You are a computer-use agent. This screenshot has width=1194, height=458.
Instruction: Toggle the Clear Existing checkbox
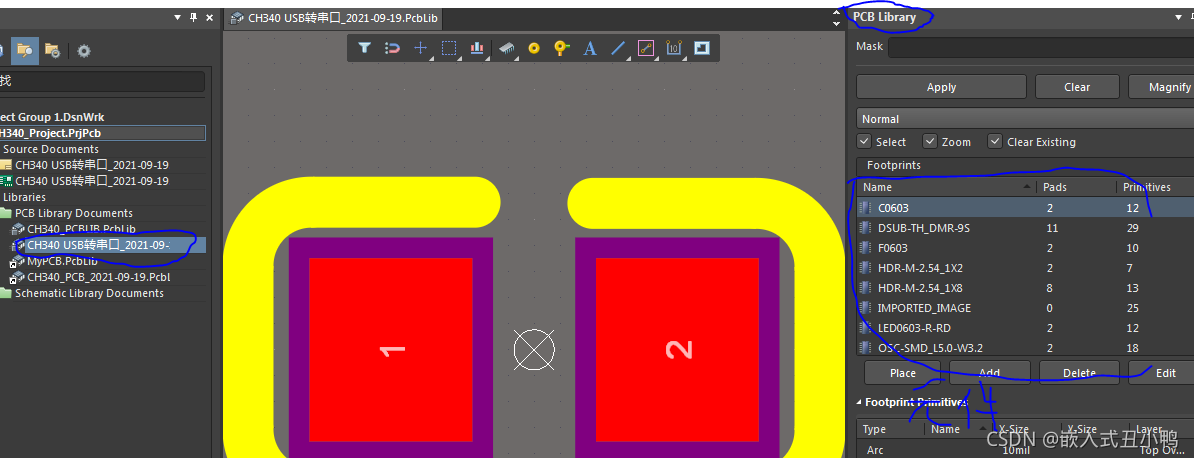pyautogui.click(x=994, y=142)
